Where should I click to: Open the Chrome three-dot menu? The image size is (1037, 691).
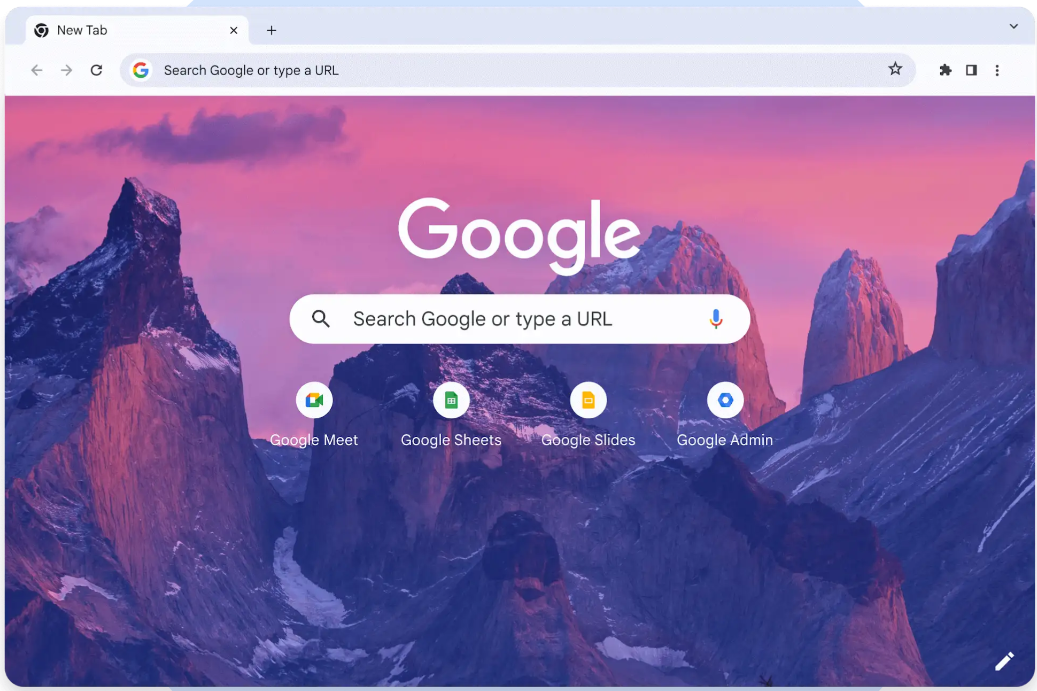(997, 70)
